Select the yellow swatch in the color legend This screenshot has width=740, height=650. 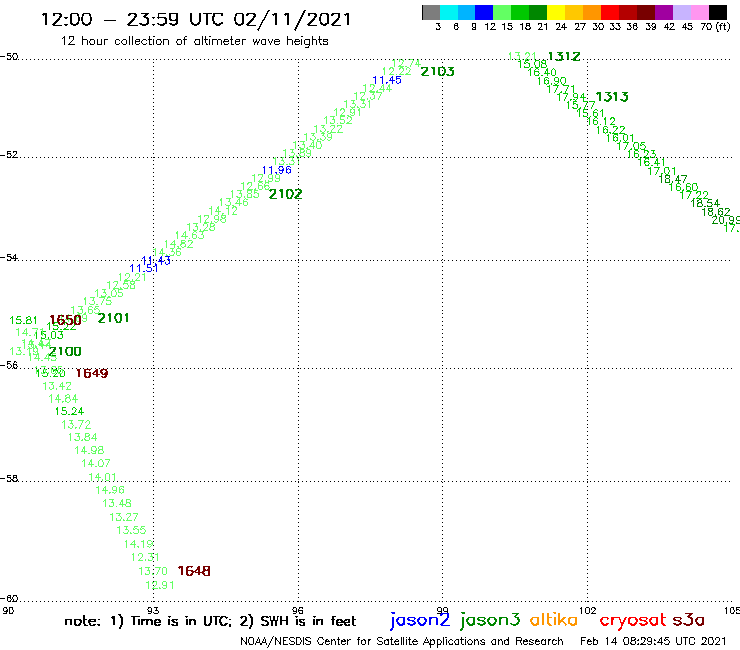click(556, 12)
